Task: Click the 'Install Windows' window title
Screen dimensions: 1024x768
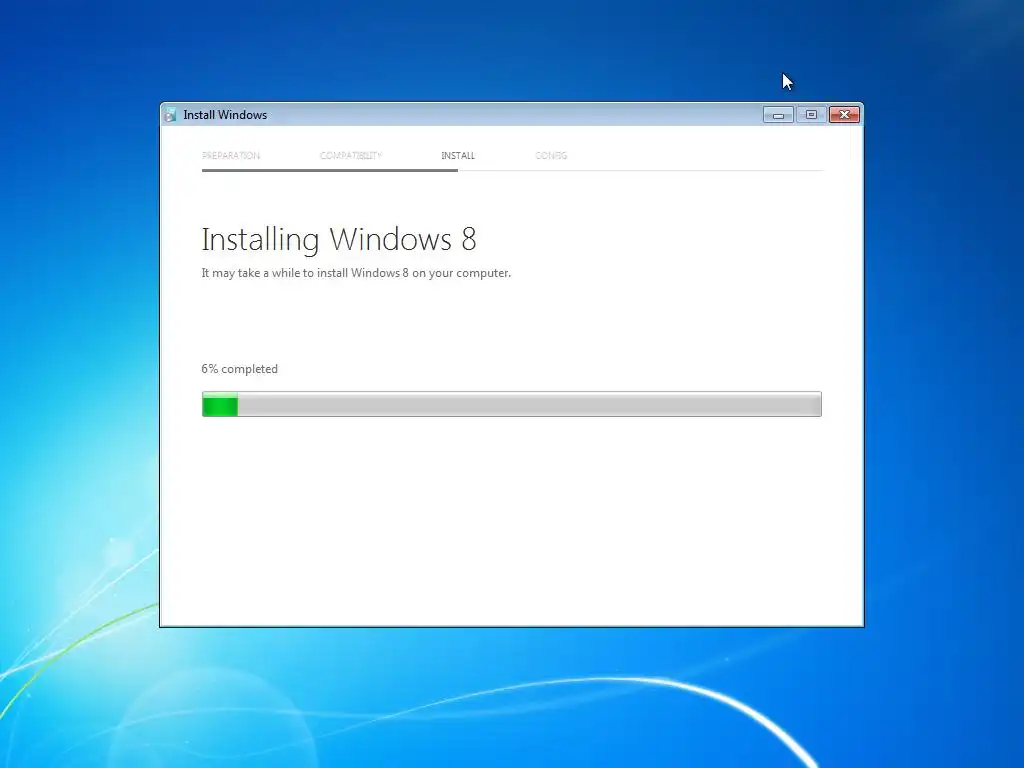Action: 225,115
